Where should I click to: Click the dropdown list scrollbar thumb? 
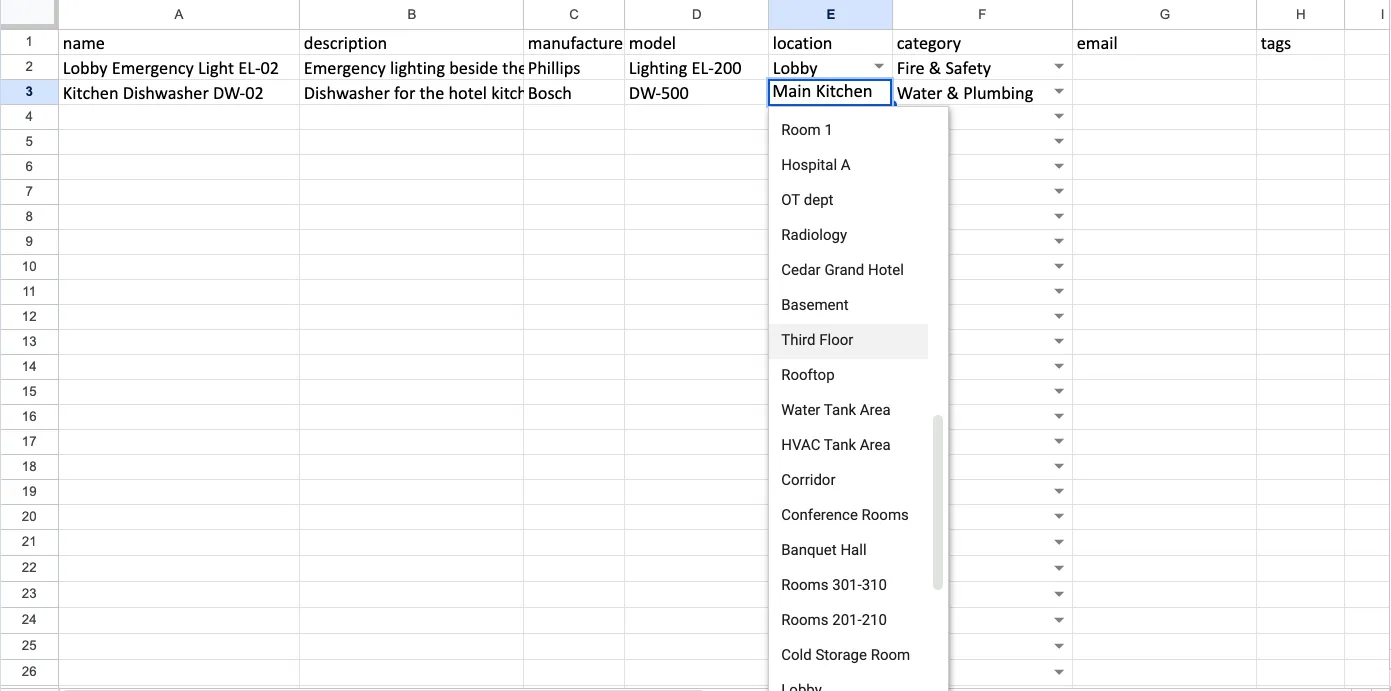click(x=938, y=503)
